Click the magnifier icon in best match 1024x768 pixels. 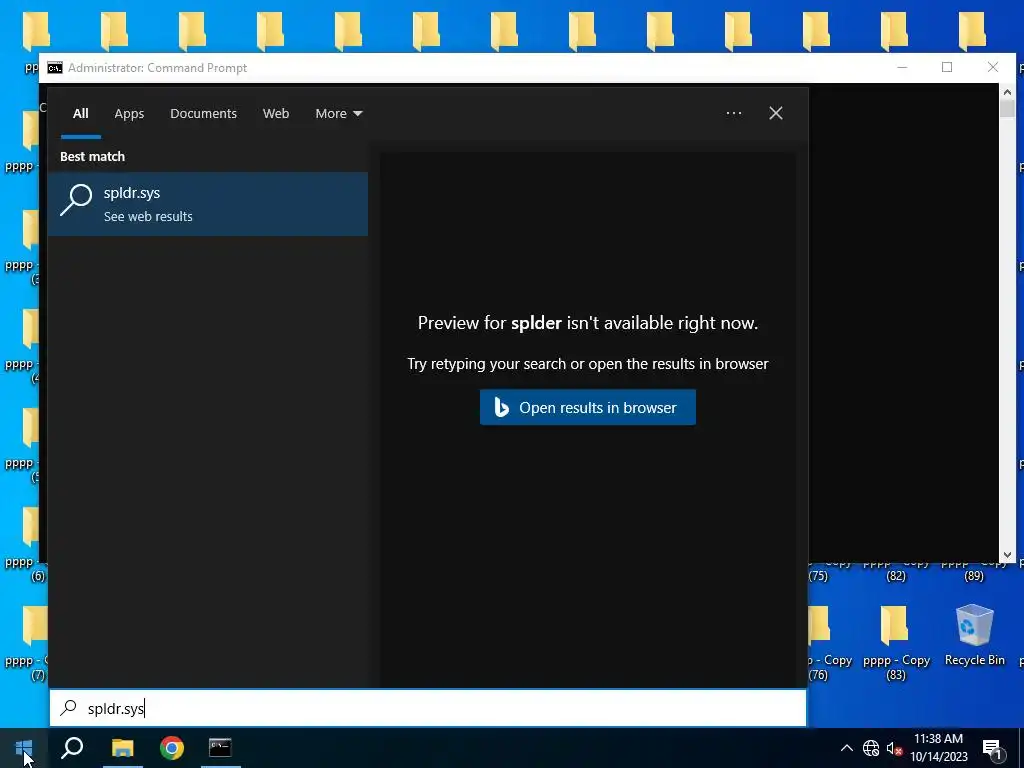point(76,199)
